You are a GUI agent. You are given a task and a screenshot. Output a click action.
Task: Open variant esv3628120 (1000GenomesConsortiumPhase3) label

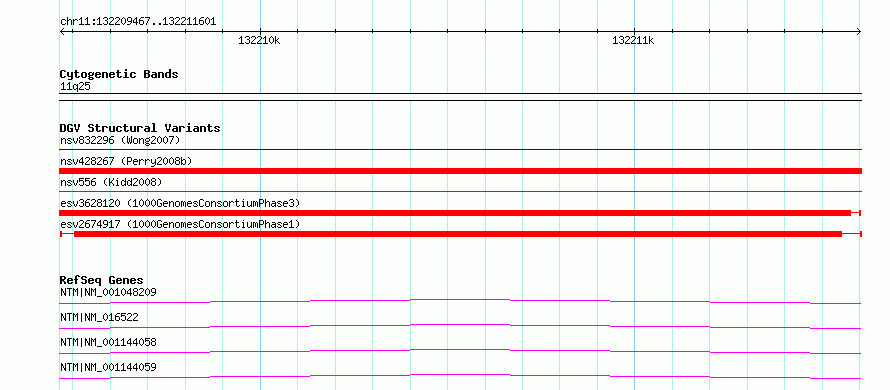180,203
